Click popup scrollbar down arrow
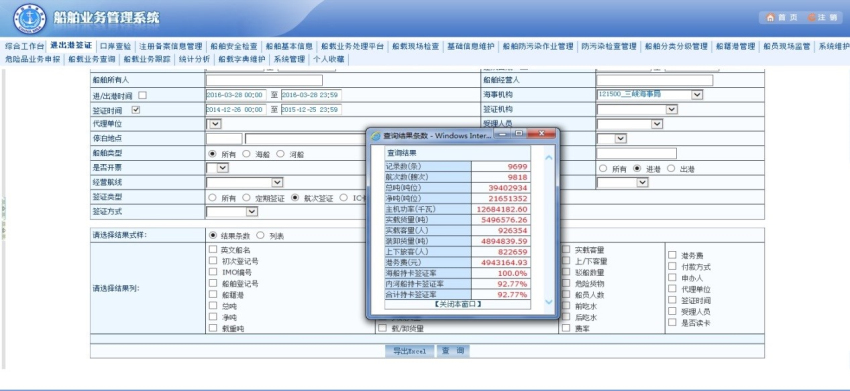Screen dimensions: 850x391 click(x=549, y=302)
